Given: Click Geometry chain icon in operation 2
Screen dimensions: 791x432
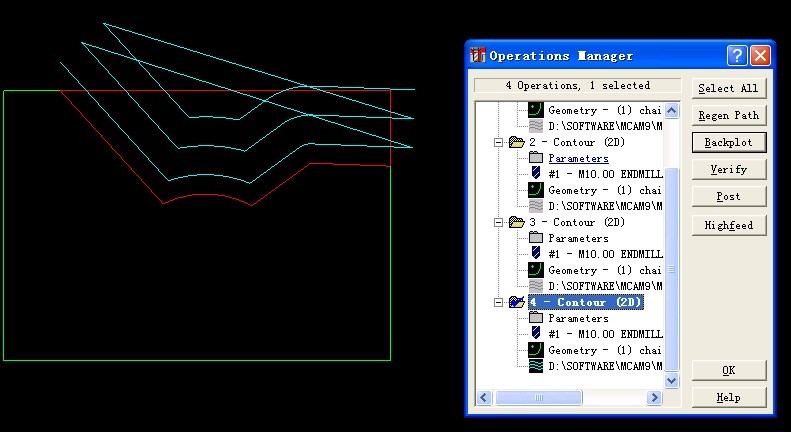Looking at the screenshot, I should coord(536,190).
